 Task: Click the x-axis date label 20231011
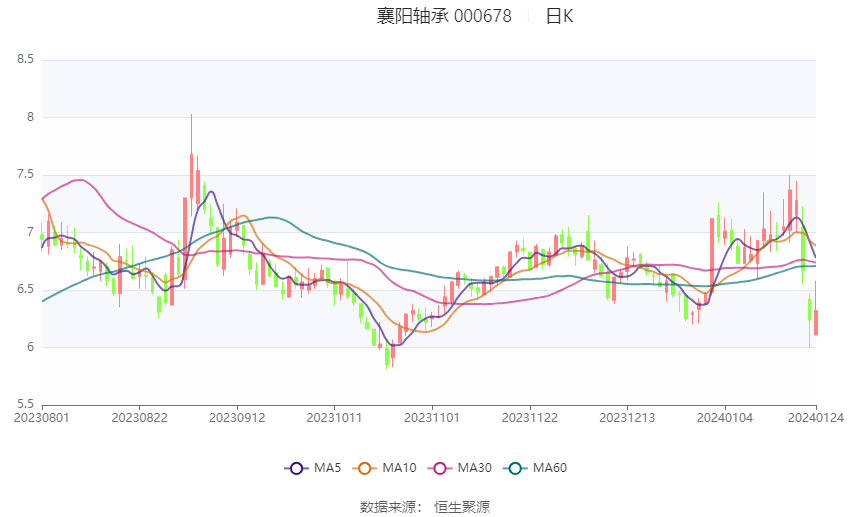(334, 418)
